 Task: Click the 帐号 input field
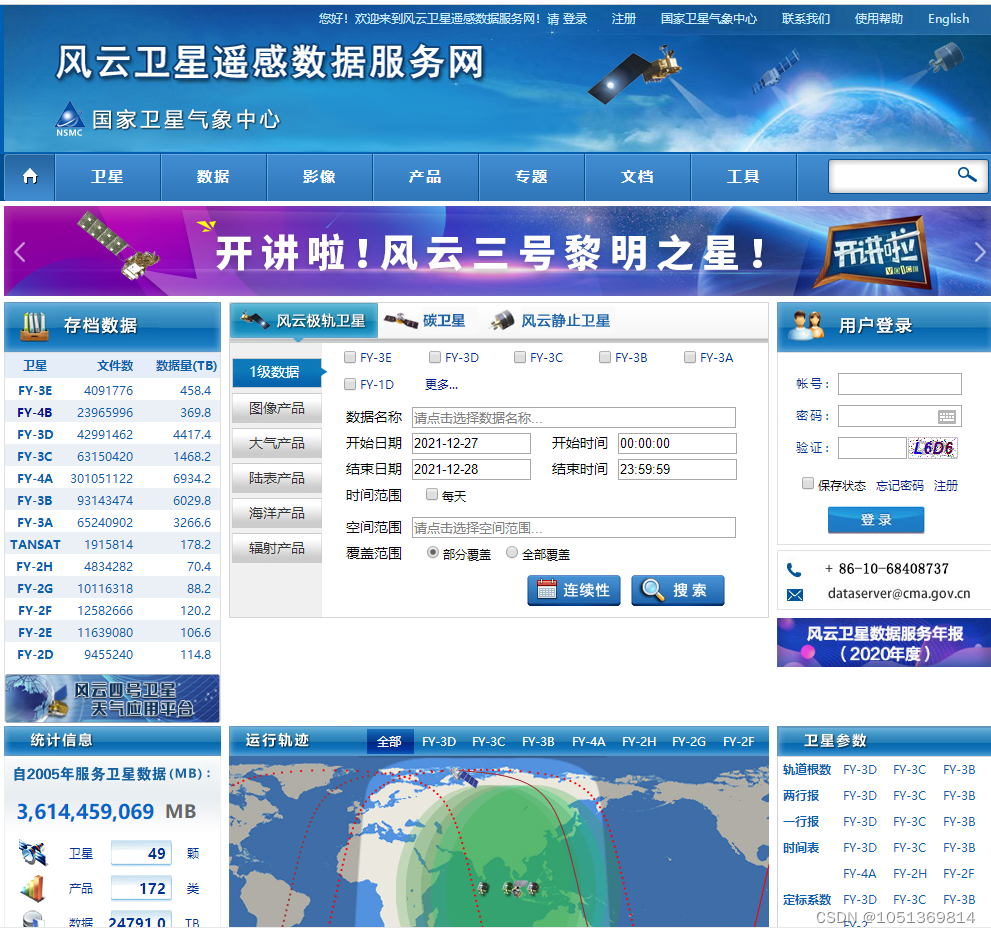[x=899, y=384]
